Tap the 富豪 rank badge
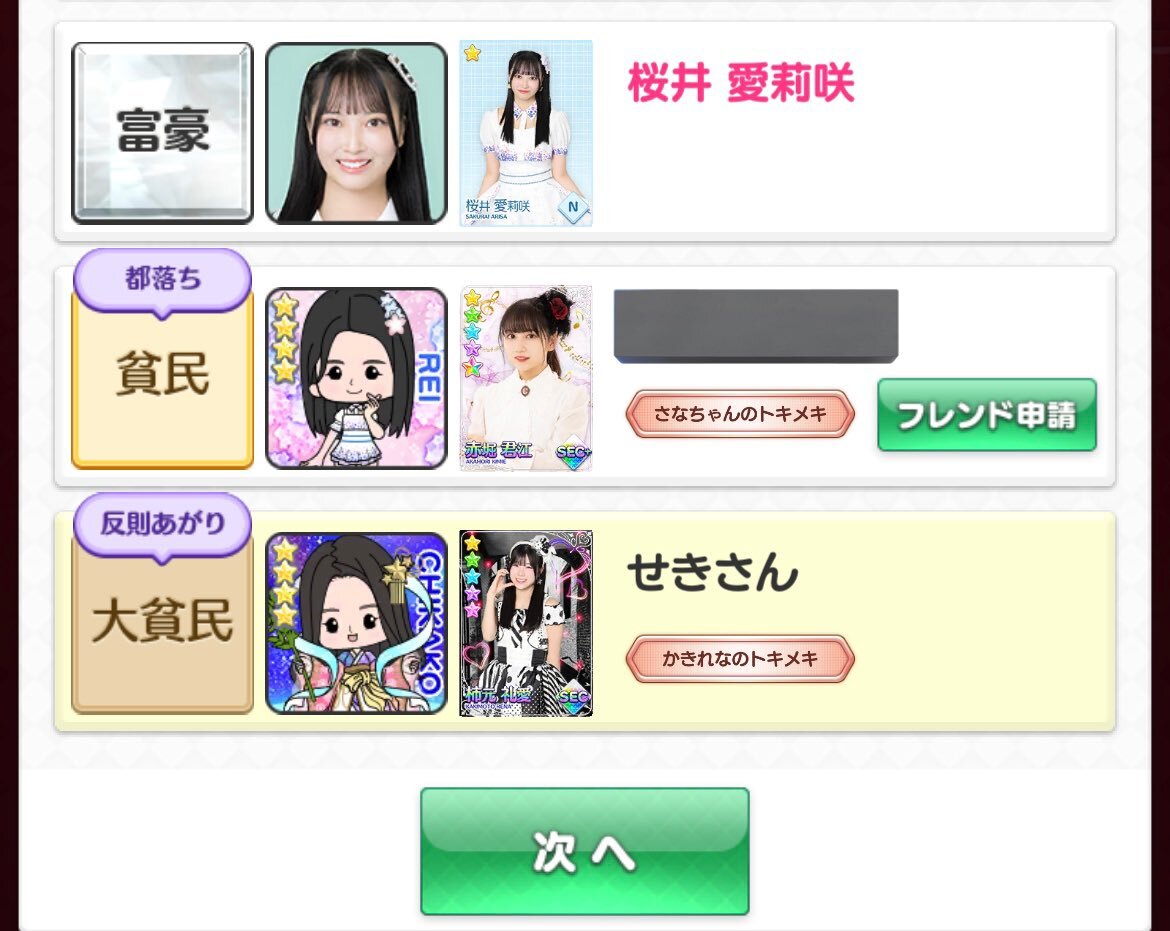This screenshot has height=931, width=1170. tap(163, 133)
